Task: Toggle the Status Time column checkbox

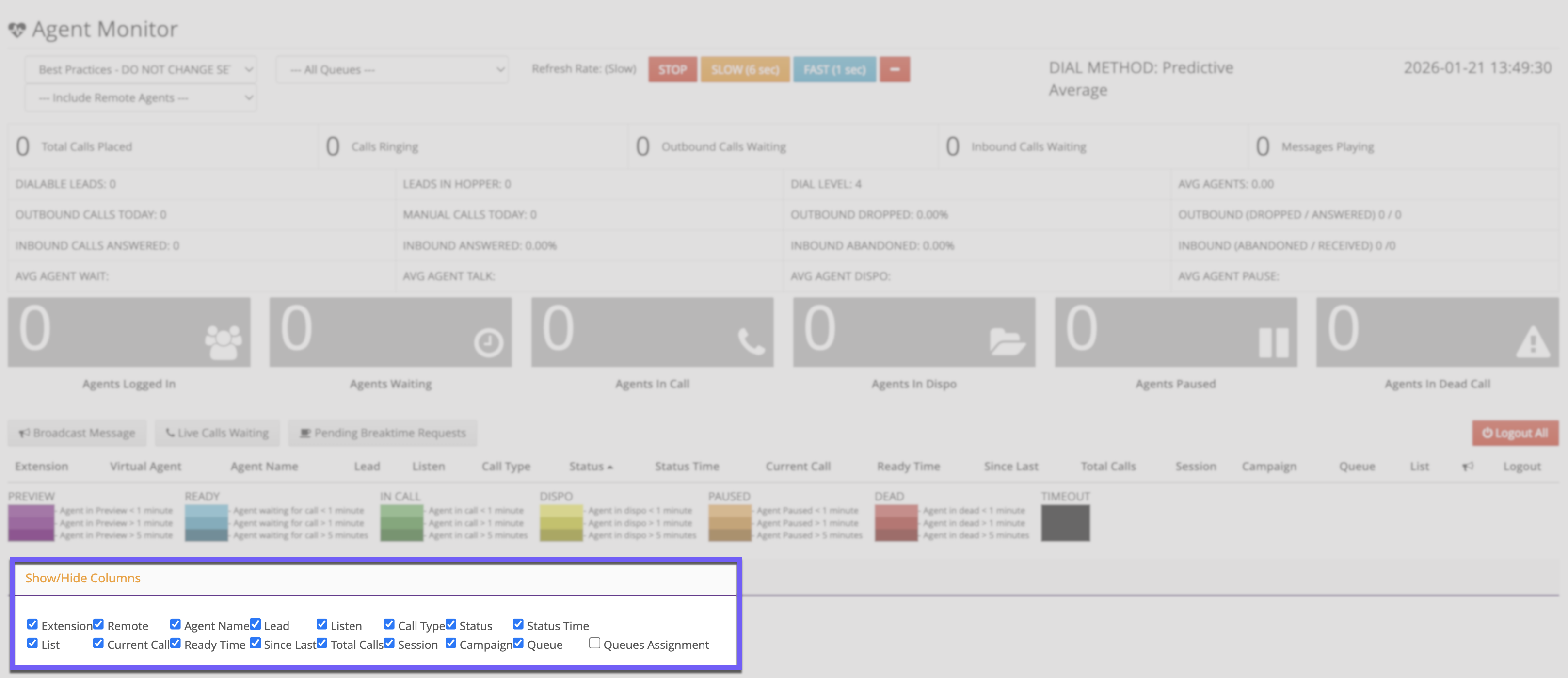Action: click(x=518, y=624)
